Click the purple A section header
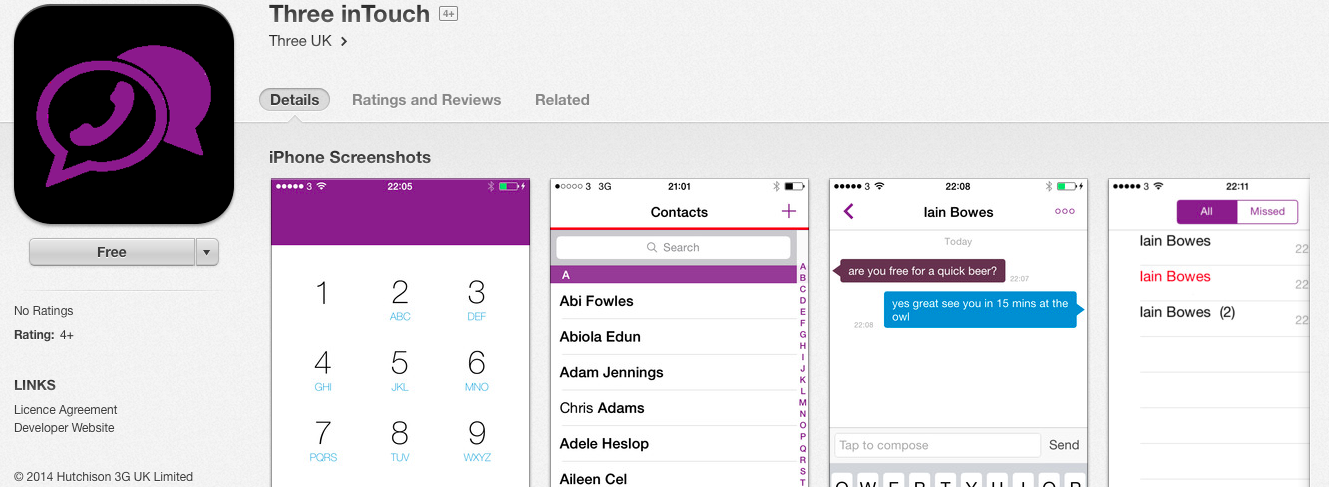 (673, 274)
